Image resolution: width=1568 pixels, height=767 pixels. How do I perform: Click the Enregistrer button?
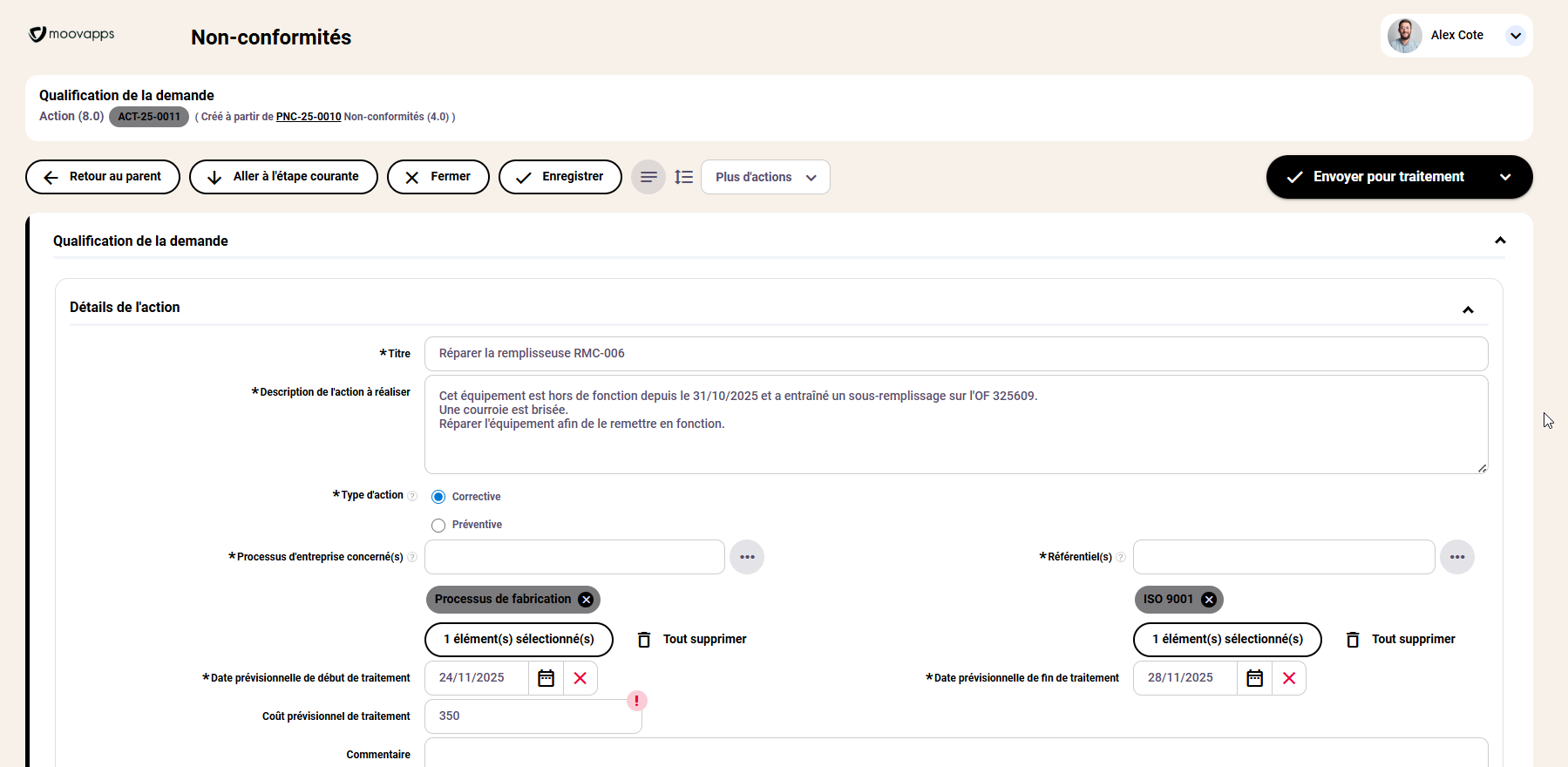560,177
